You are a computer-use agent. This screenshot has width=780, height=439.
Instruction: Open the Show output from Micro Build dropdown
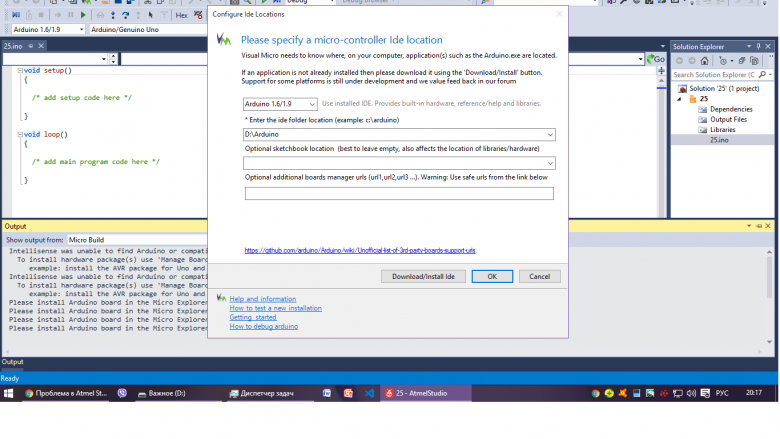137,240
